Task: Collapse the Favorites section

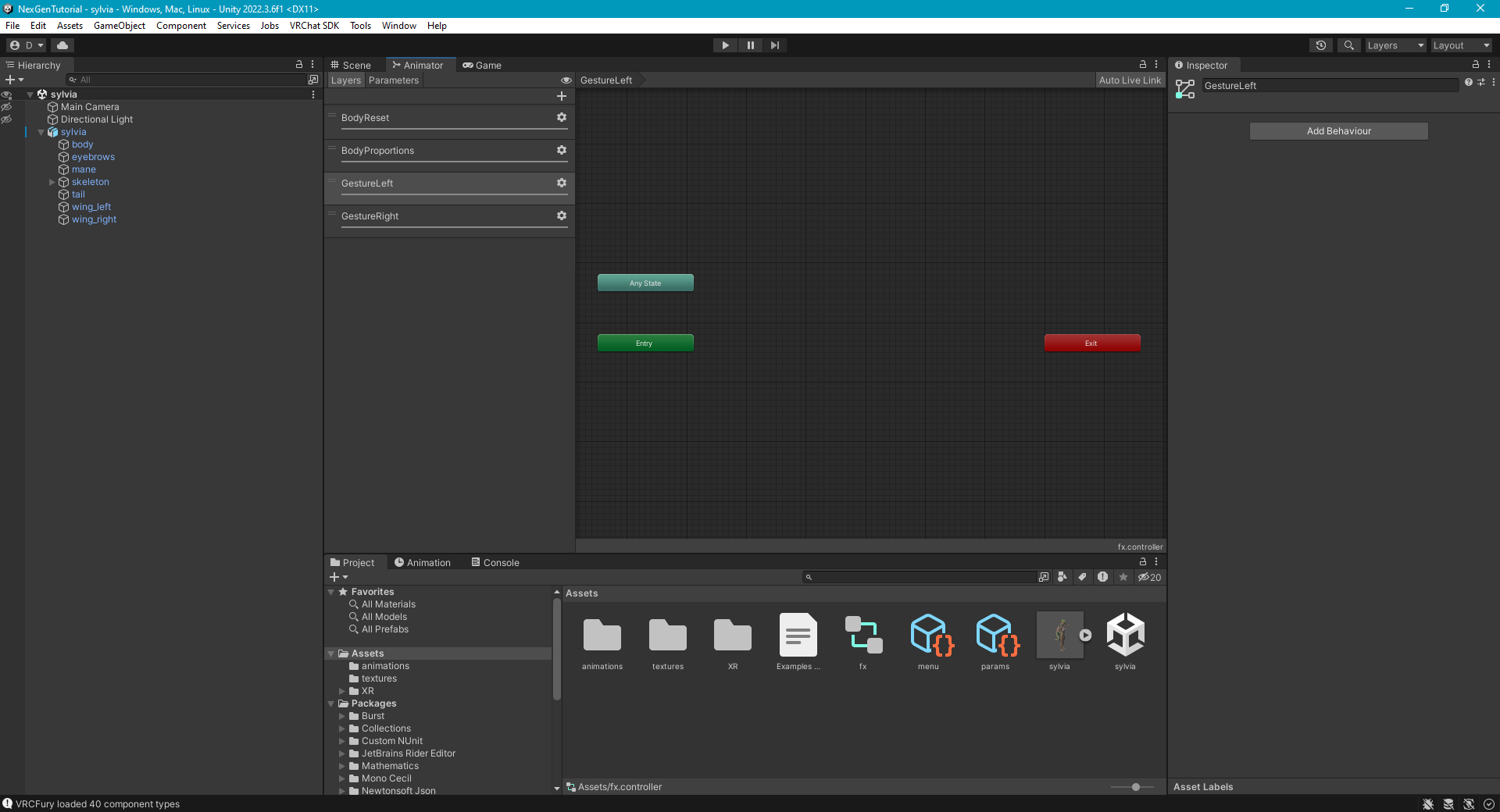Action: tap(331, 592)
